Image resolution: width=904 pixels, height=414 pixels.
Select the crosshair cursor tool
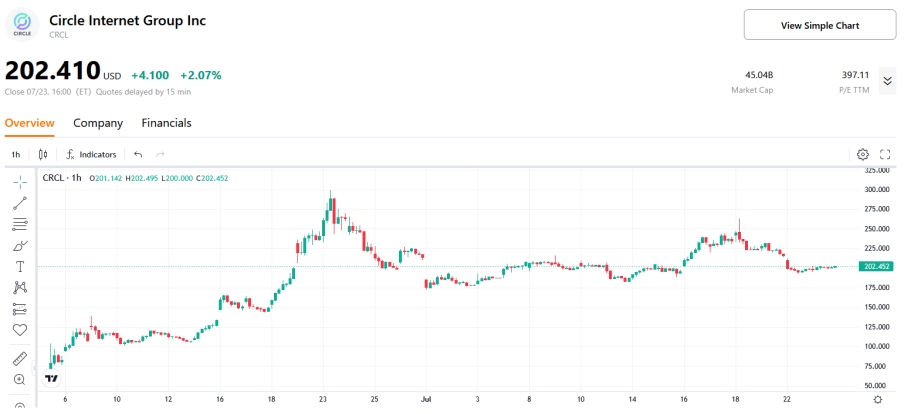[x=20, y=181]
